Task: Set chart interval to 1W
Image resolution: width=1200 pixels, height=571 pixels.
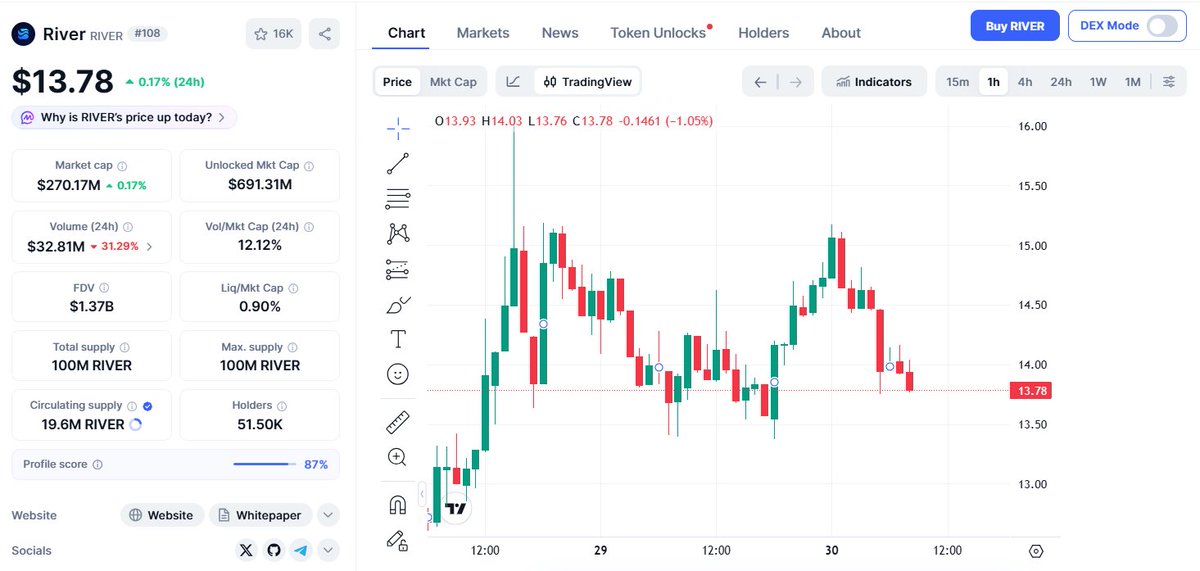Action: tap(1098, 82)
